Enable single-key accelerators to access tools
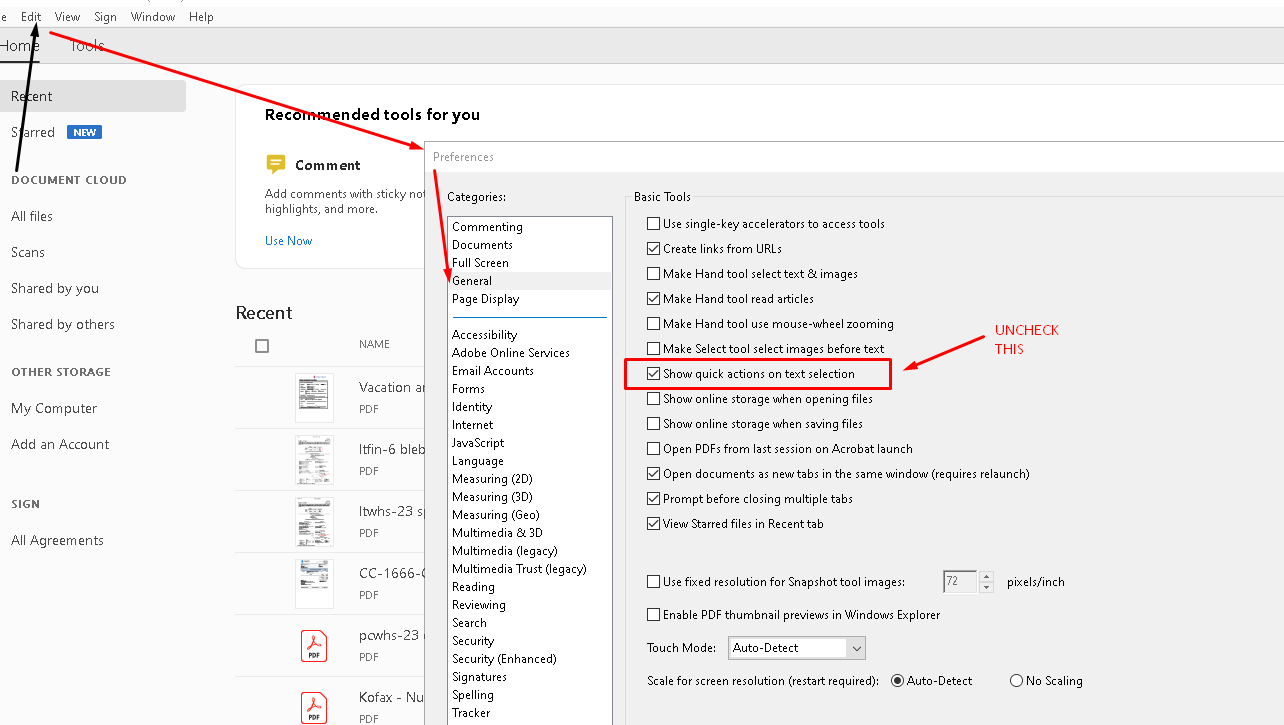Image resolution: width=1284 pixels, height=725 pixels. (x=654, y=224)
